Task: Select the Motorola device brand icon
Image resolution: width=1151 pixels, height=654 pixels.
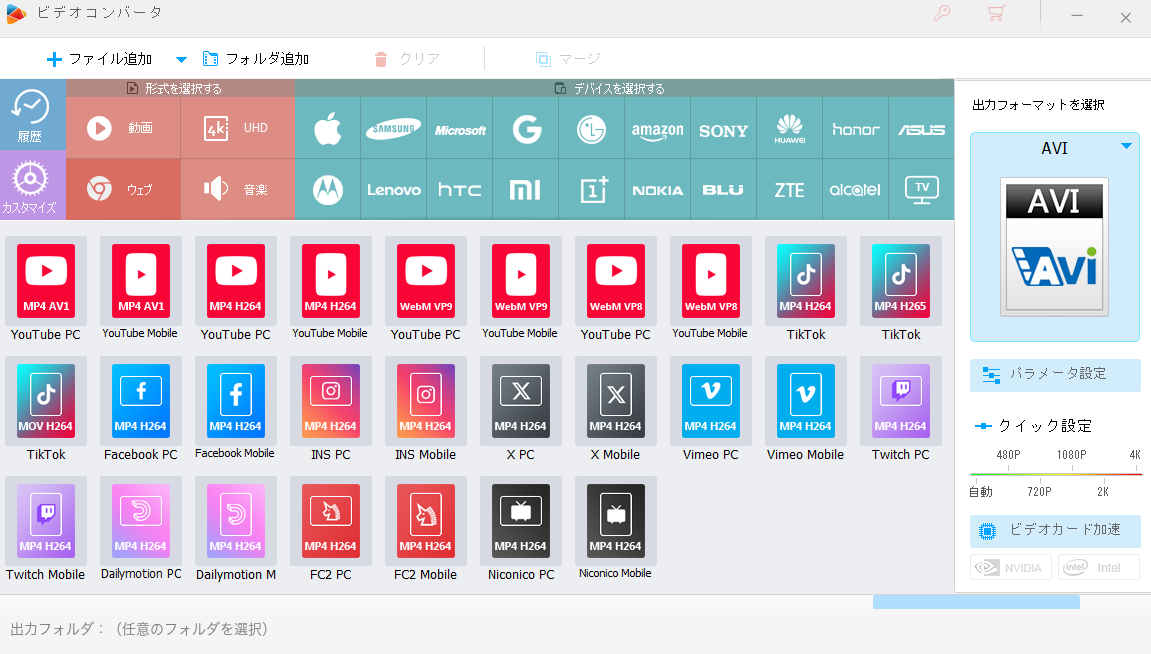Action: click(327, 190)
